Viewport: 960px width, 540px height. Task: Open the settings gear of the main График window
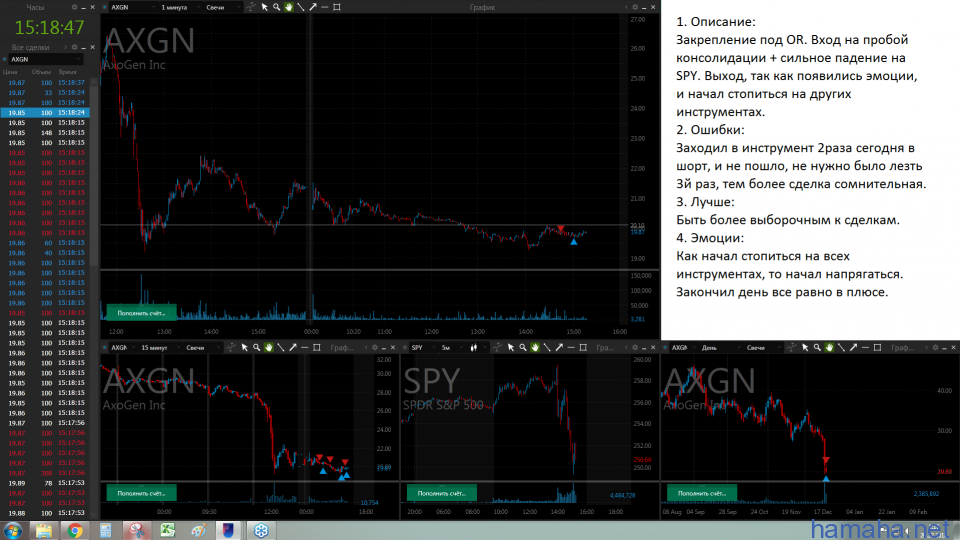pyautogui.click(x=635, y=7)
